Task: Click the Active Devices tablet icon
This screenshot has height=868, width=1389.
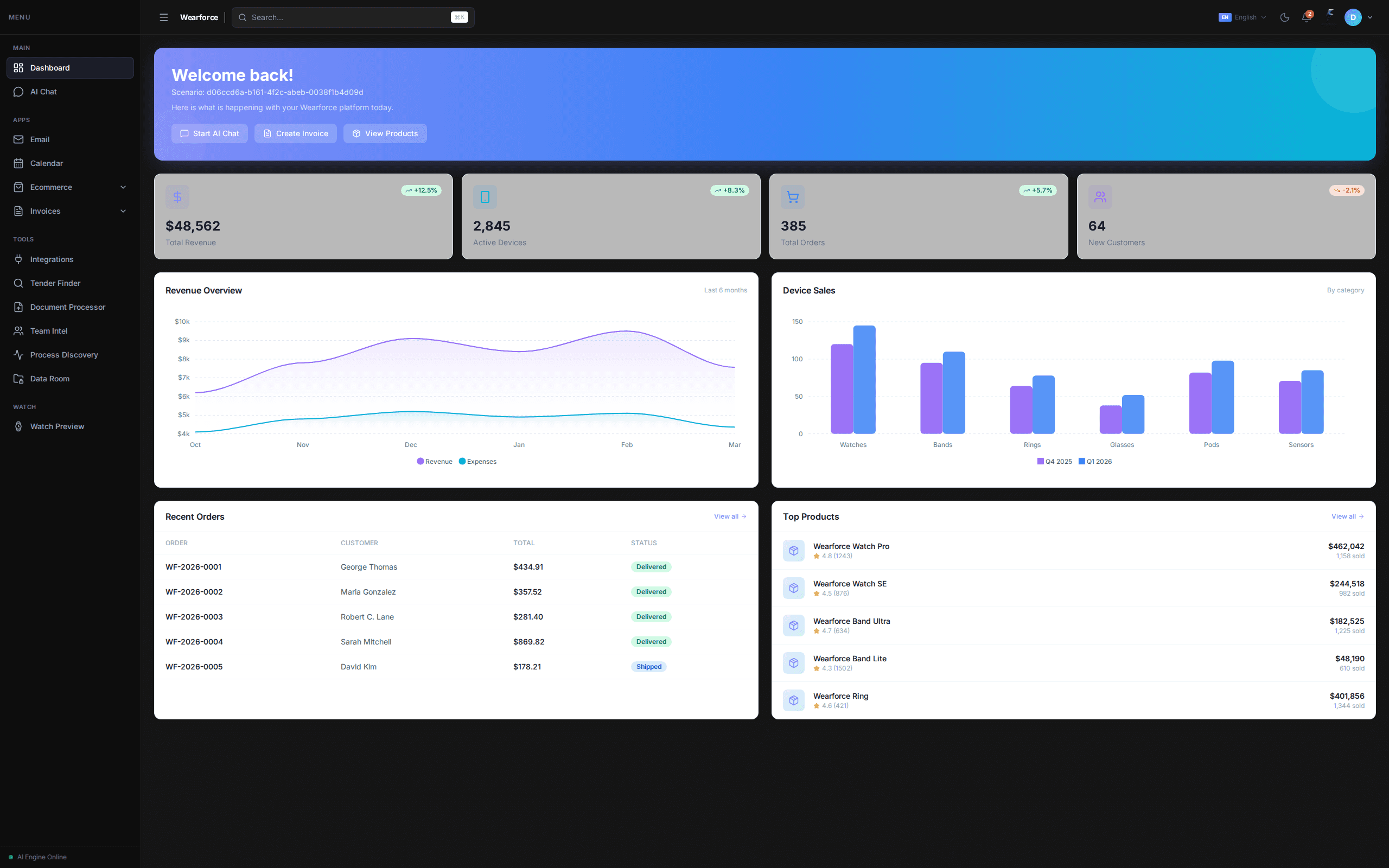Action: (485, 197)
